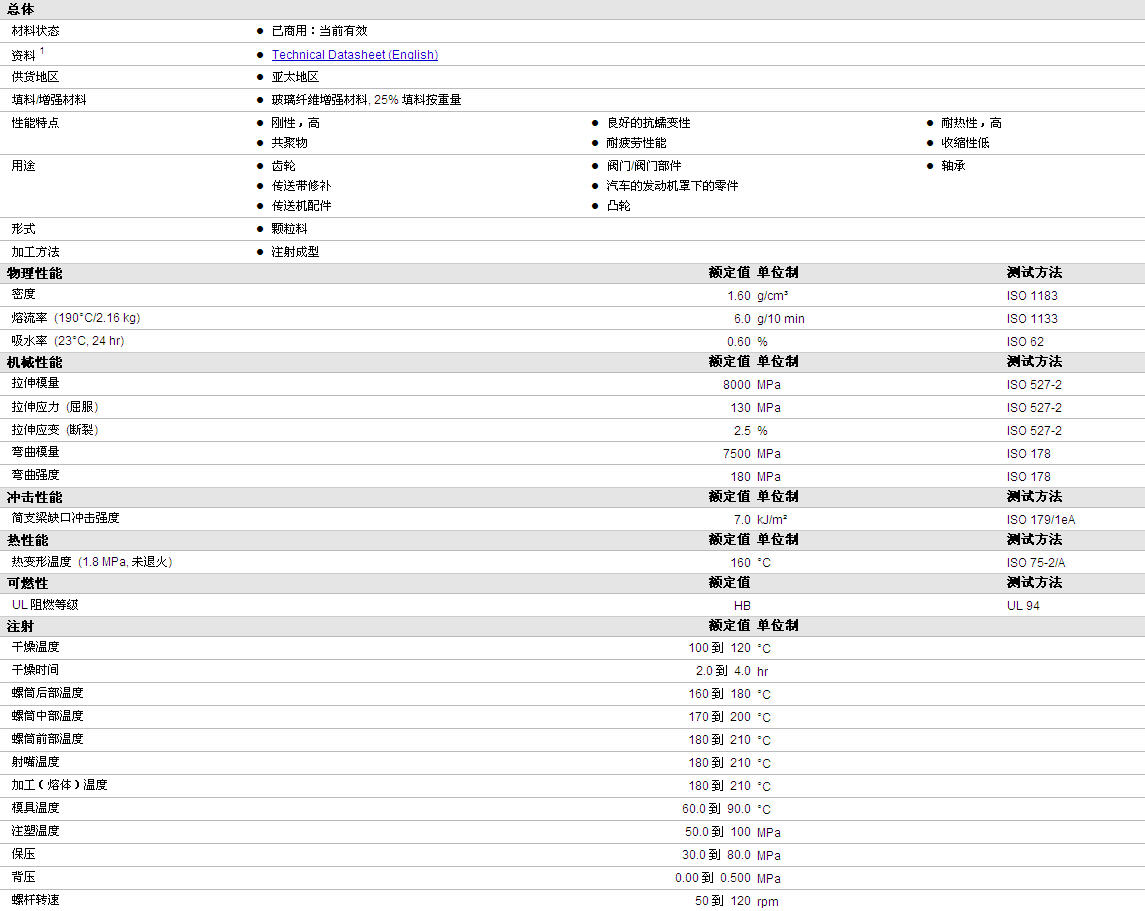
Task: Click the 机械性能 section header
Action: (x=34, y=363)
